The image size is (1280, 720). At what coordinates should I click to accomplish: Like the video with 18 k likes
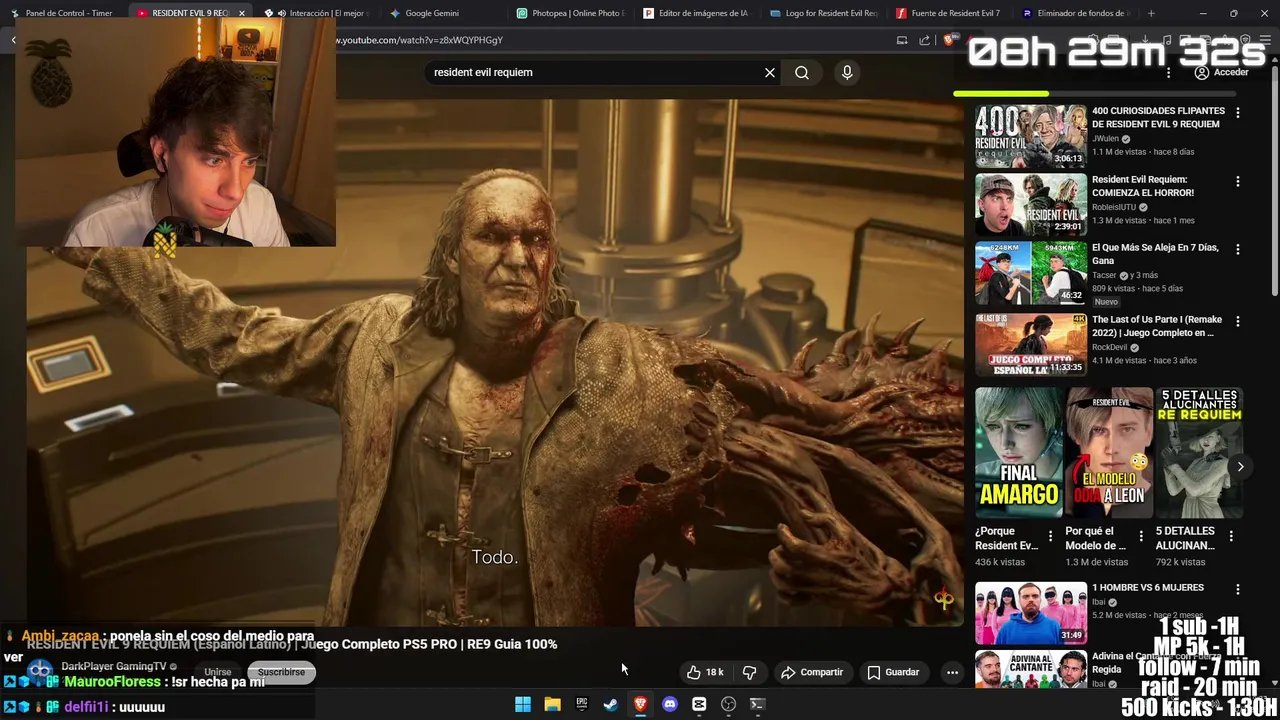(x=704, y=672)
